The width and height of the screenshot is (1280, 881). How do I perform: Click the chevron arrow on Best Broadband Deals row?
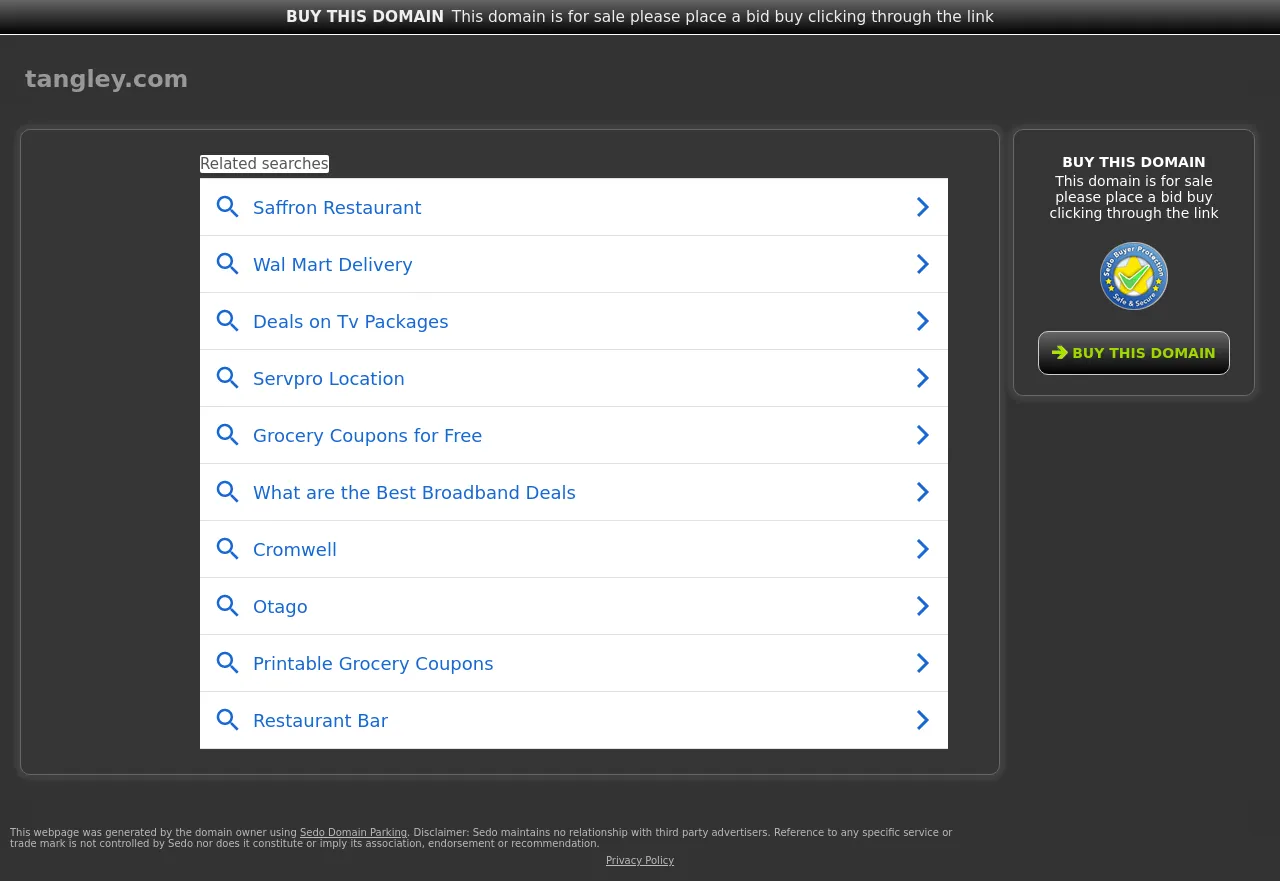pos(923,492)
